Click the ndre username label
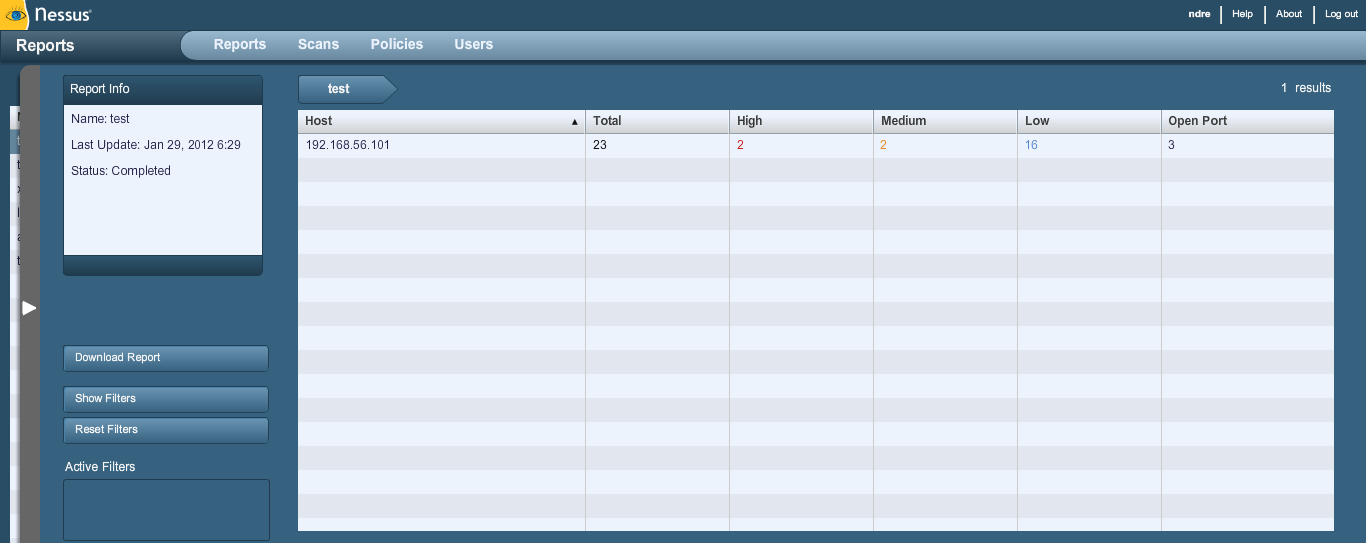Image resolution: width=1366 pixels, height=543 pixels. (1199, 14)
